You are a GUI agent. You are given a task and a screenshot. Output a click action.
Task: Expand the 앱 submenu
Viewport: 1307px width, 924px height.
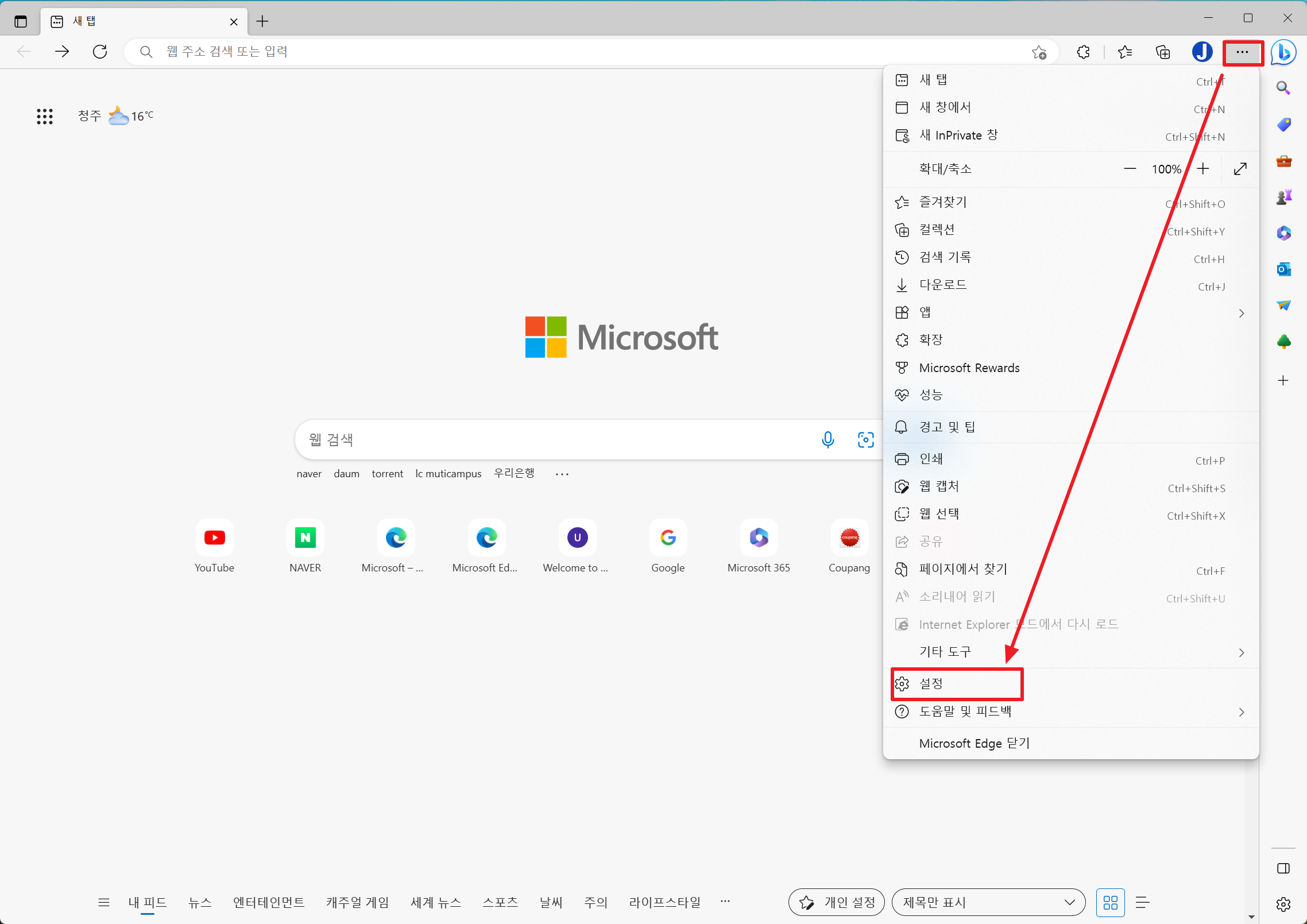pos(1071,312)
